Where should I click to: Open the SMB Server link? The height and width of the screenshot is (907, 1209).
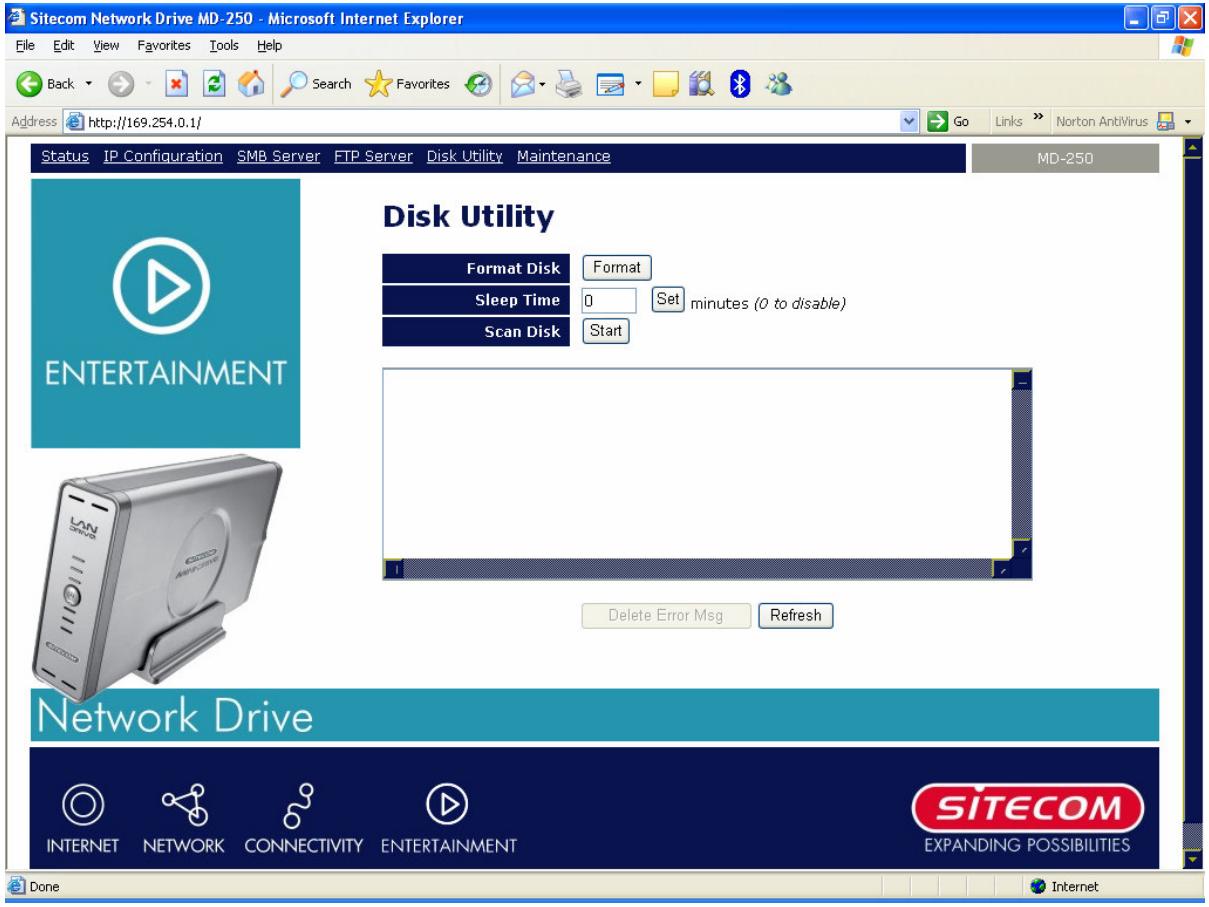click(278, 156)
